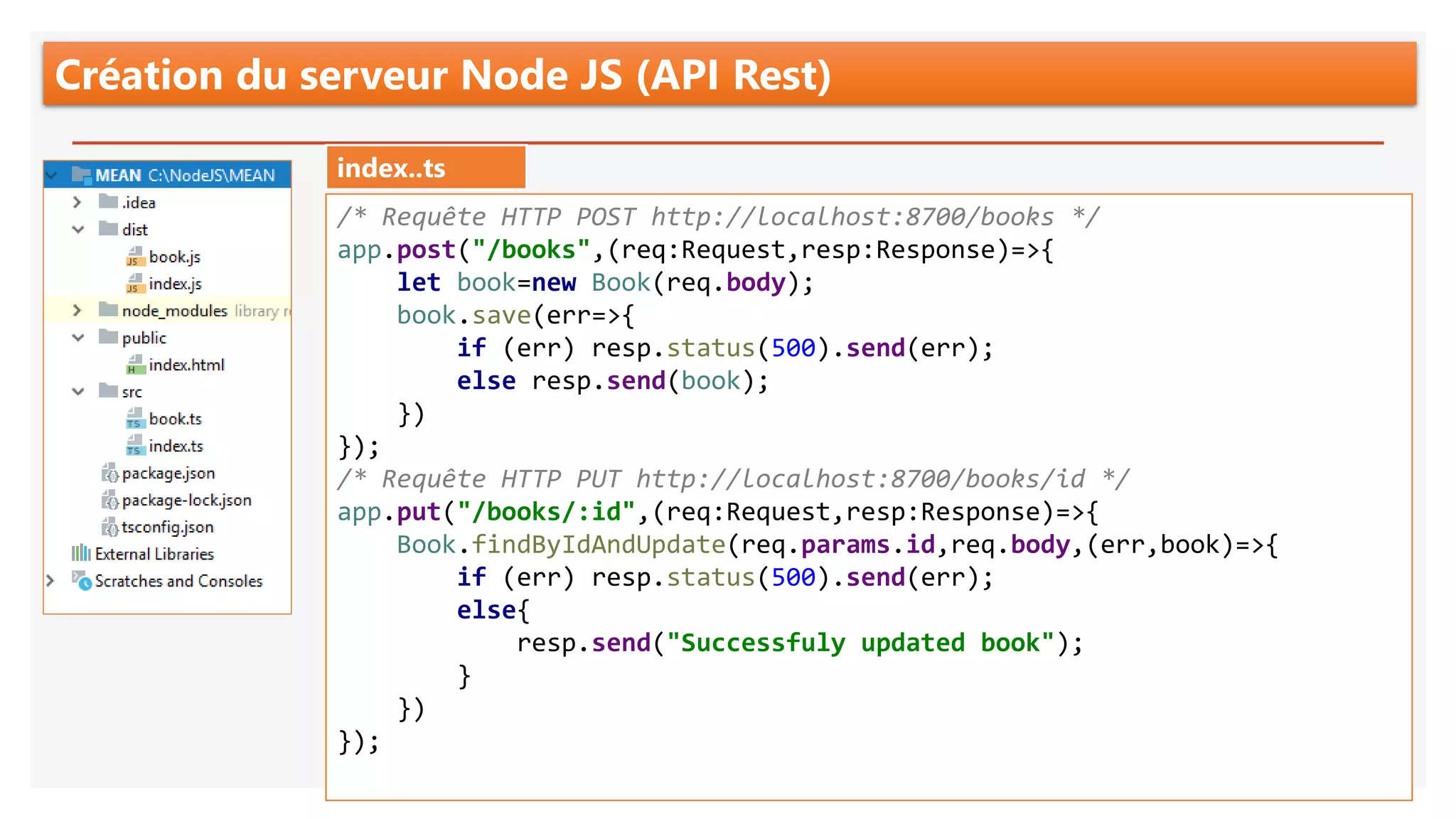
Task: Click the Scratches and Consoles icon
Action: (82, 581)
